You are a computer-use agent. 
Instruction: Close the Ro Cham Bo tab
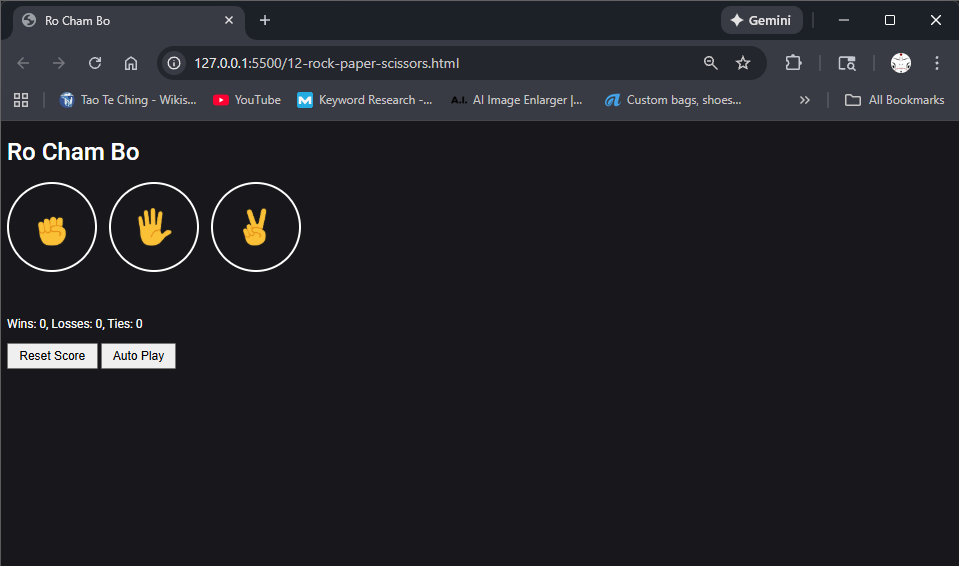coord(229,20)
